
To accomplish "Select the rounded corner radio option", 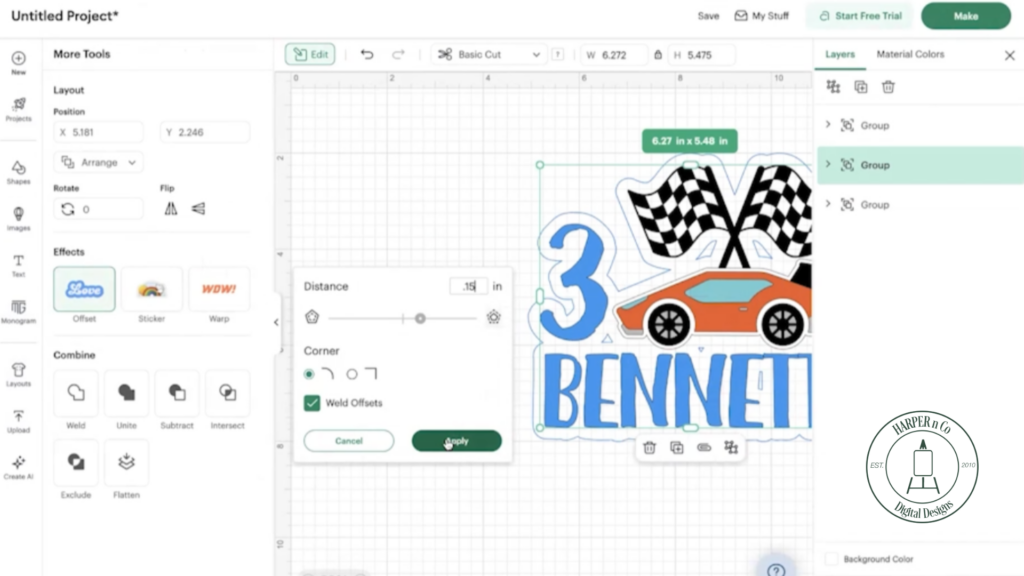I will pyautogui.click(x=310, y=374).
